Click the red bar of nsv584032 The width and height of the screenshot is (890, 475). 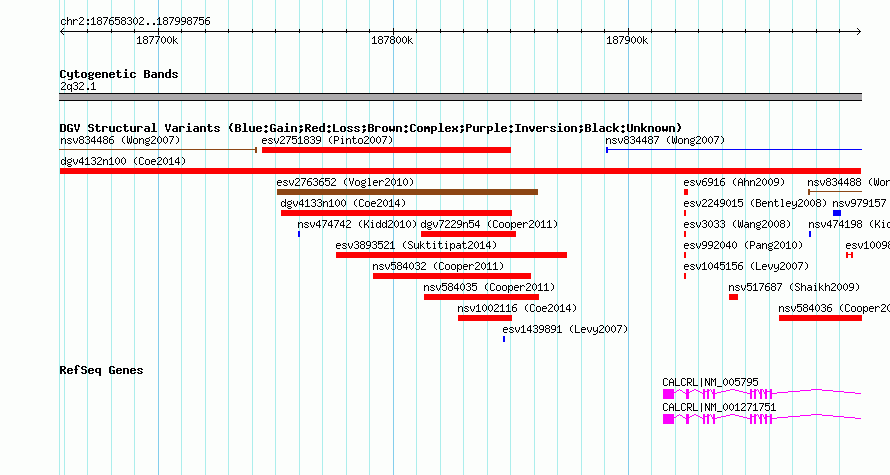point(452,276)
